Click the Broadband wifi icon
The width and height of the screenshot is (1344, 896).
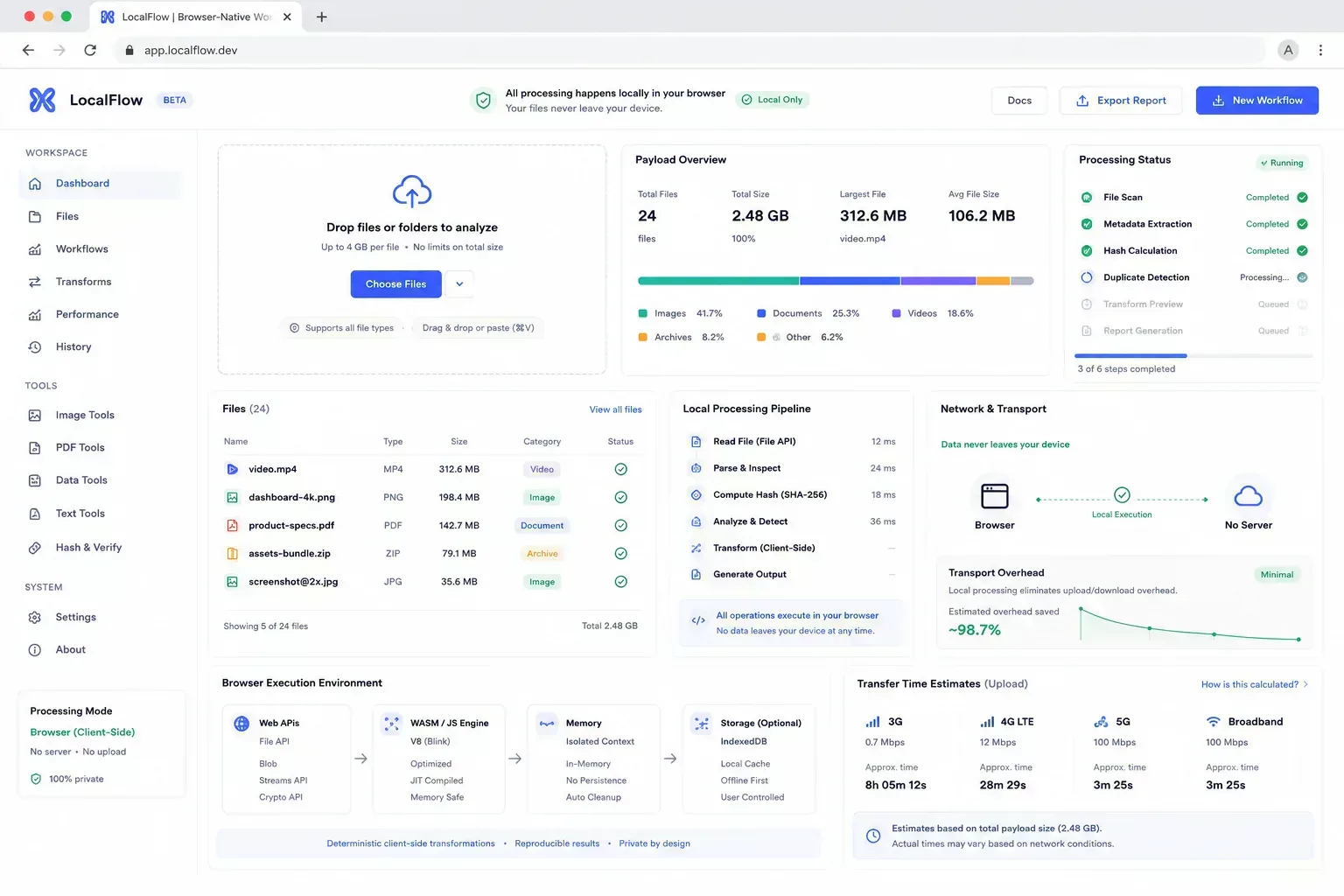pos(1214,722)
